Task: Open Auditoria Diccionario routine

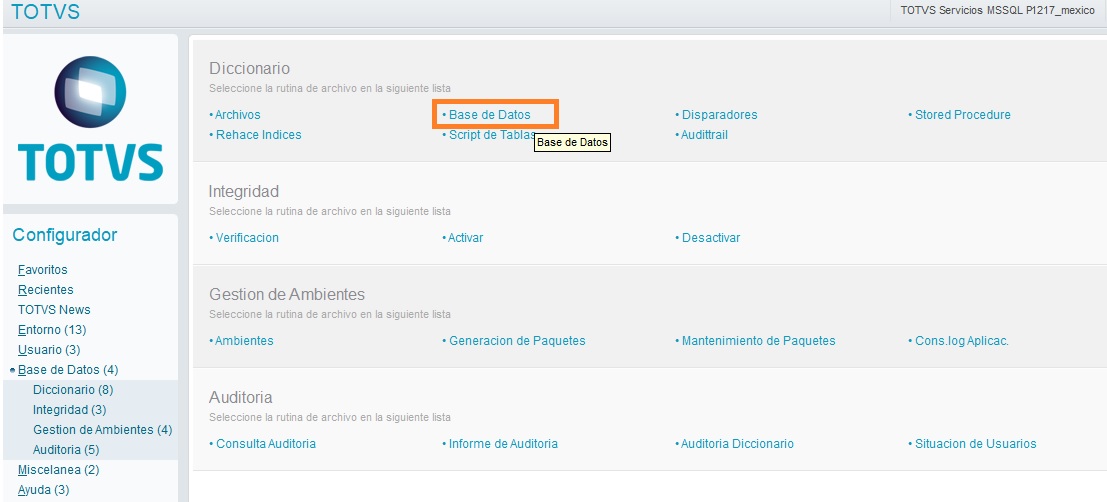Action: (737, 443)
